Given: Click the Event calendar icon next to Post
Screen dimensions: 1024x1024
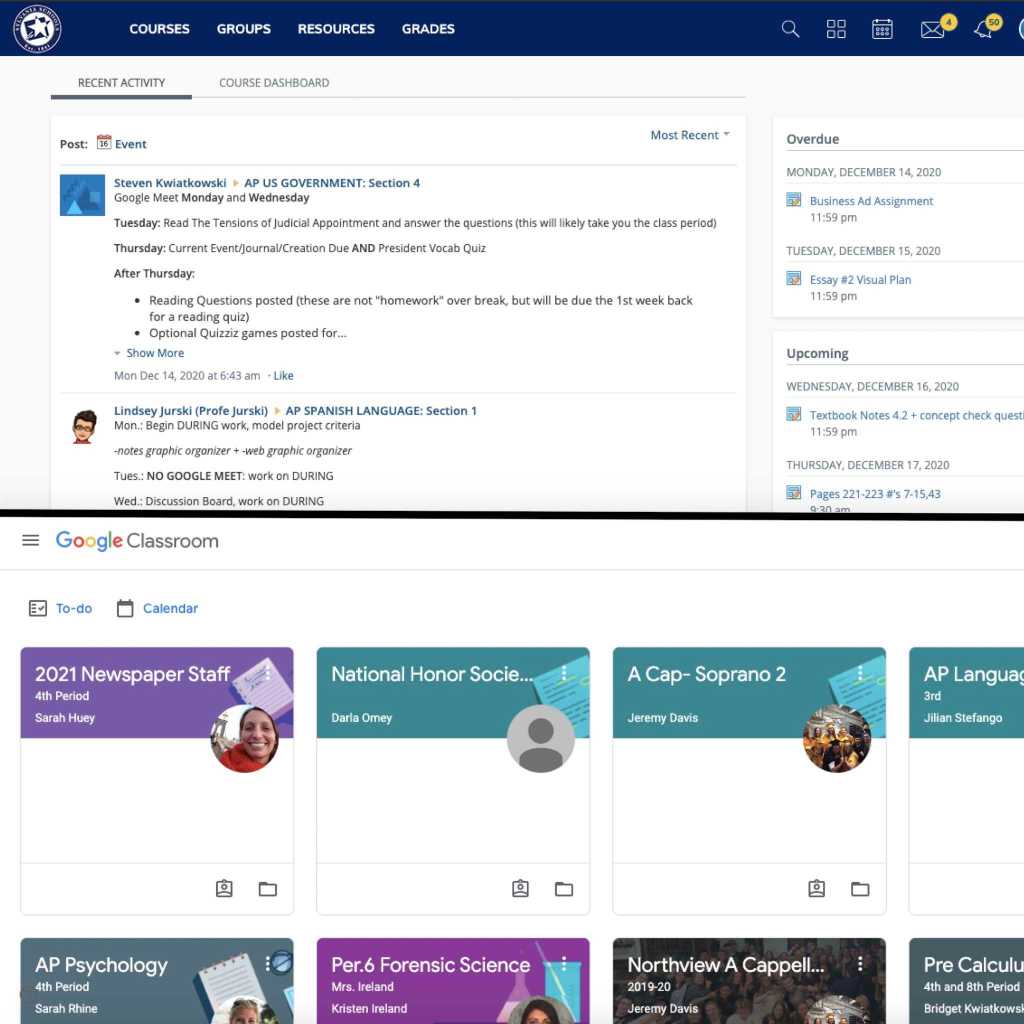Looking at the screenshot, I should (x=104, y=143).
